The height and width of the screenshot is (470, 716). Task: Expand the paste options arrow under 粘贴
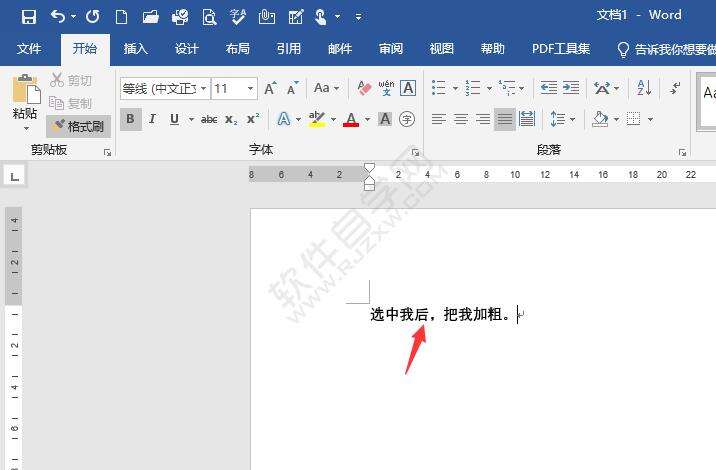pos(26,128)
